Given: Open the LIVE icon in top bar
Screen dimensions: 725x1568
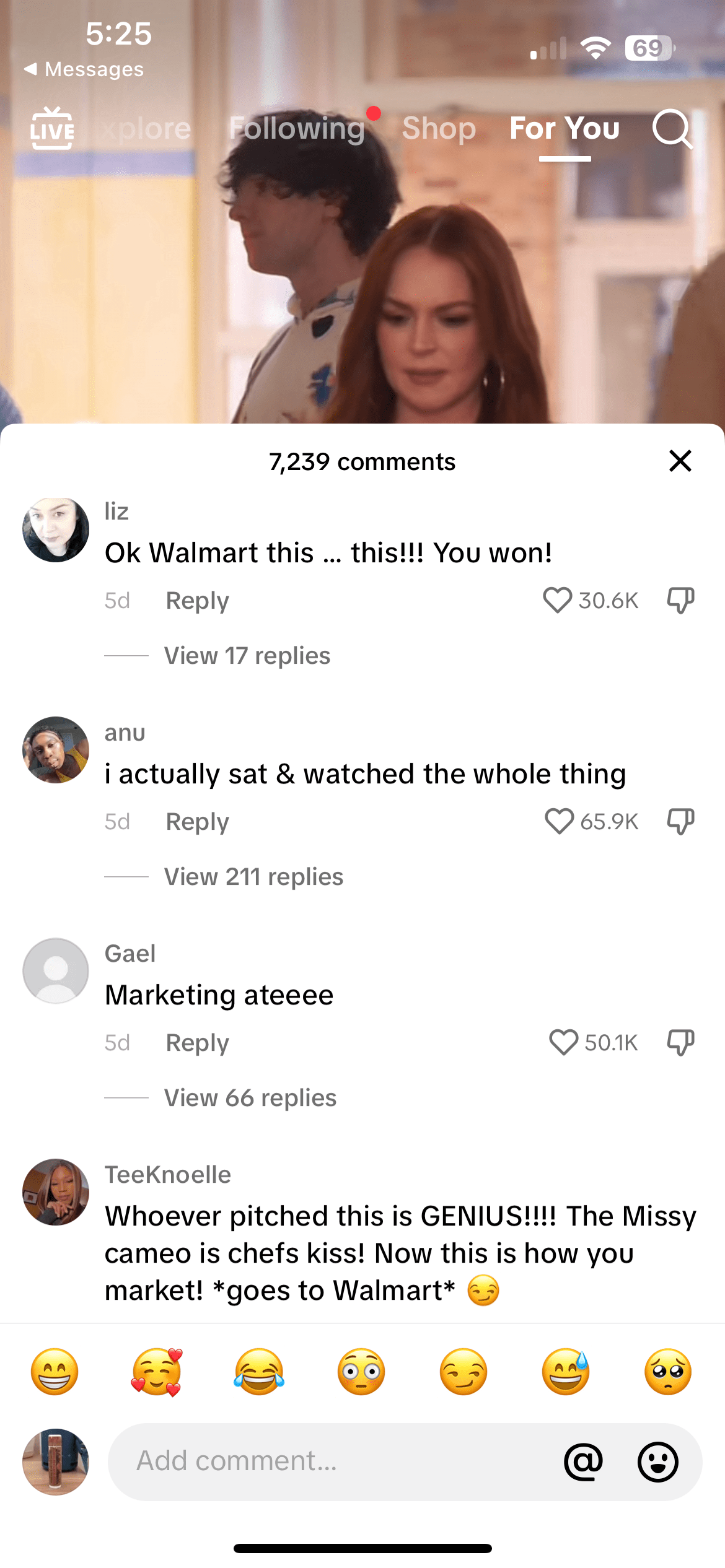Looking at the screenshot, I should coord(52,128).
